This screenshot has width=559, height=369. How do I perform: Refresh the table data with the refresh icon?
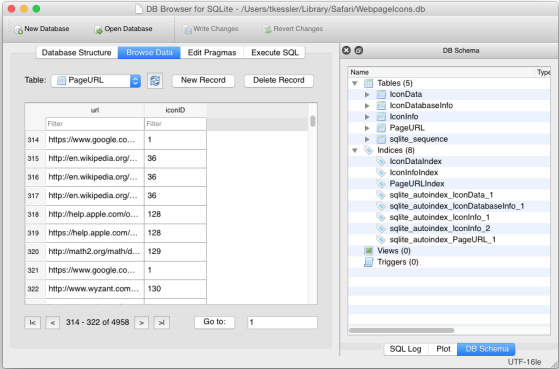tap(155, 81)
